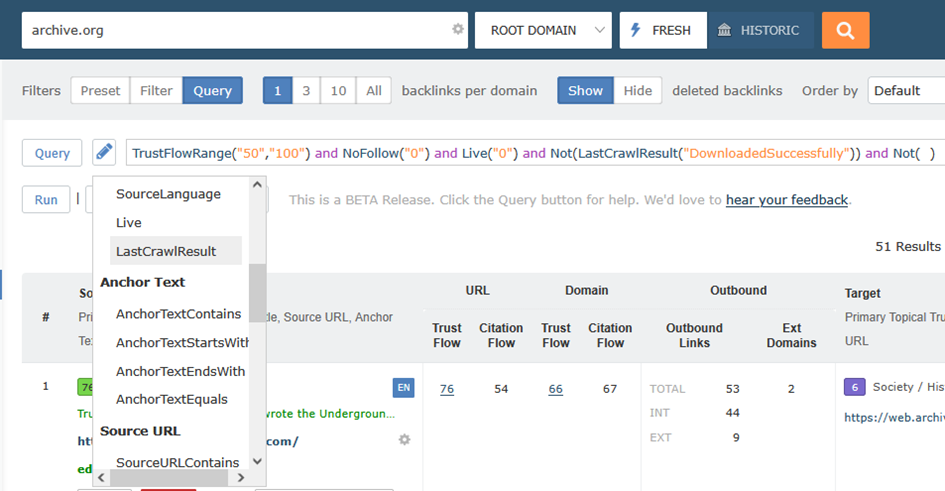Image resolution: width=945 pixels, height=491 pixels.
Task: Click the gear icon in first result row
Action: [x=404, y=440]
